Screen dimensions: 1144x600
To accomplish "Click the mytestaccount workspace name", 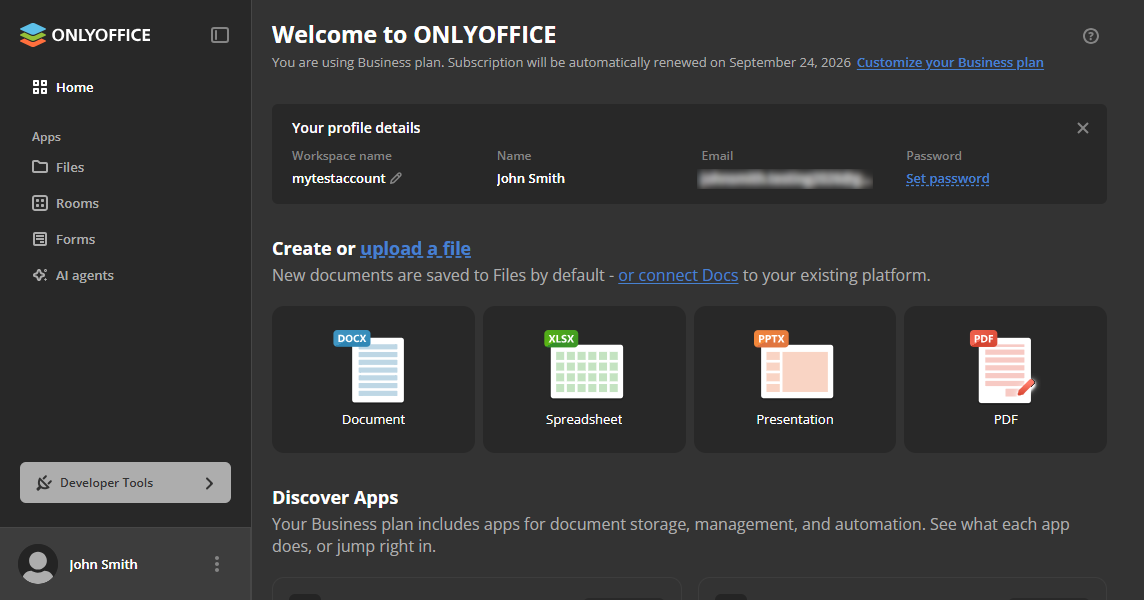I will (339, 179).
